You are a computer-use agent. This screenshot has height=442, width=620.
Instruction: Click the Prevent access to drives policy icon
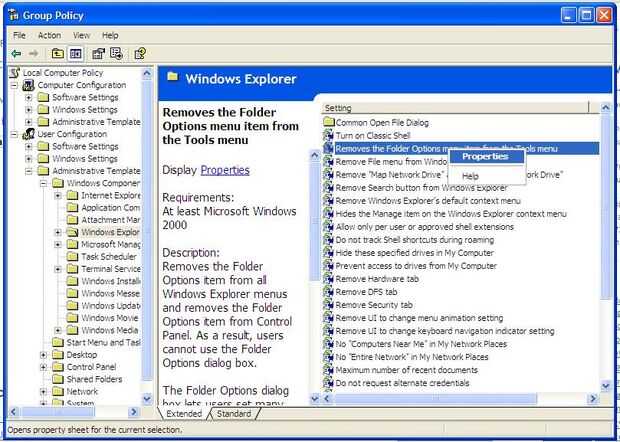[328, 266]
